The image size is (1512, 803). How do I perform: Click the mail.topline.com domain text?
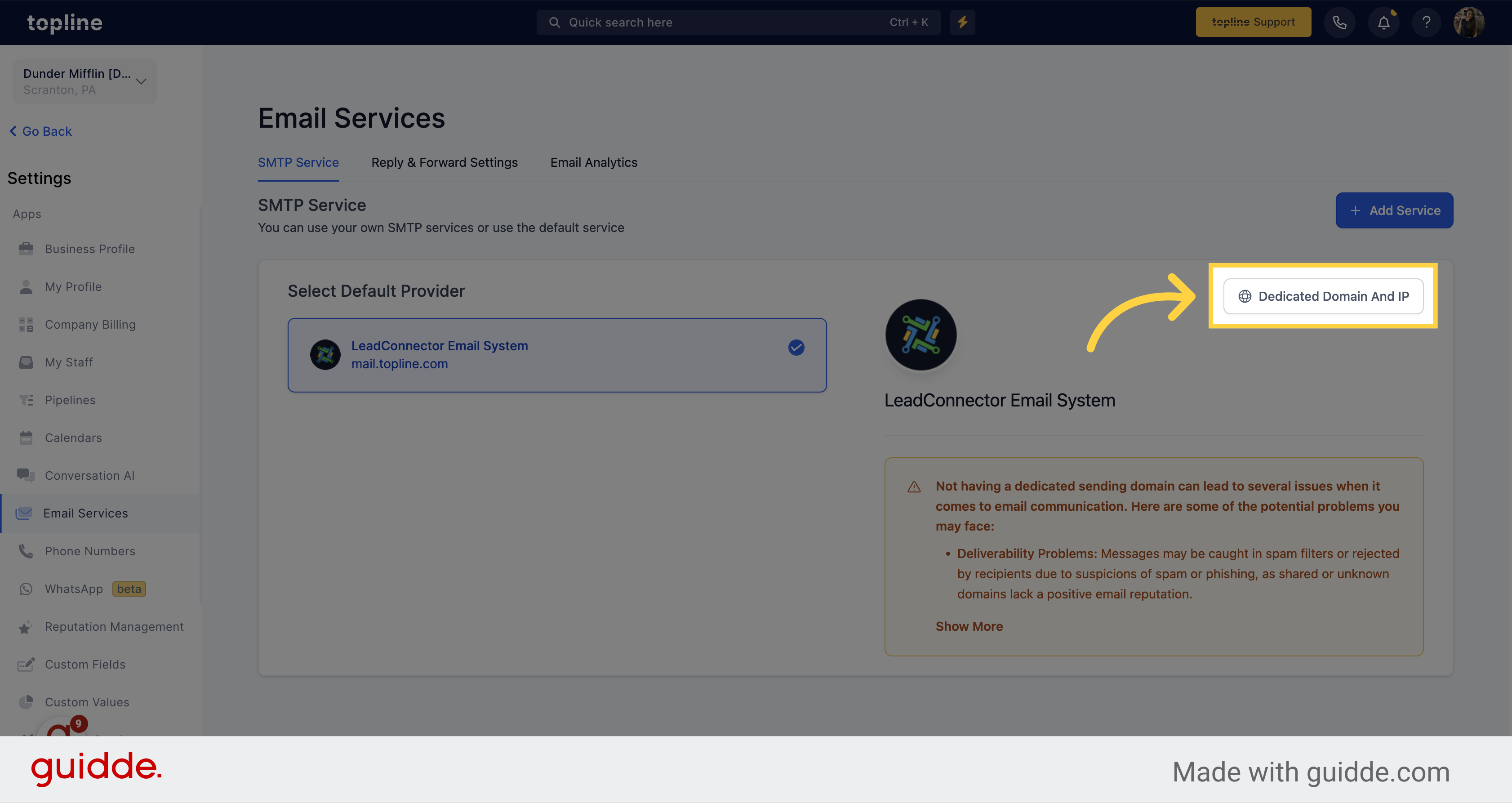coord(400,364)
